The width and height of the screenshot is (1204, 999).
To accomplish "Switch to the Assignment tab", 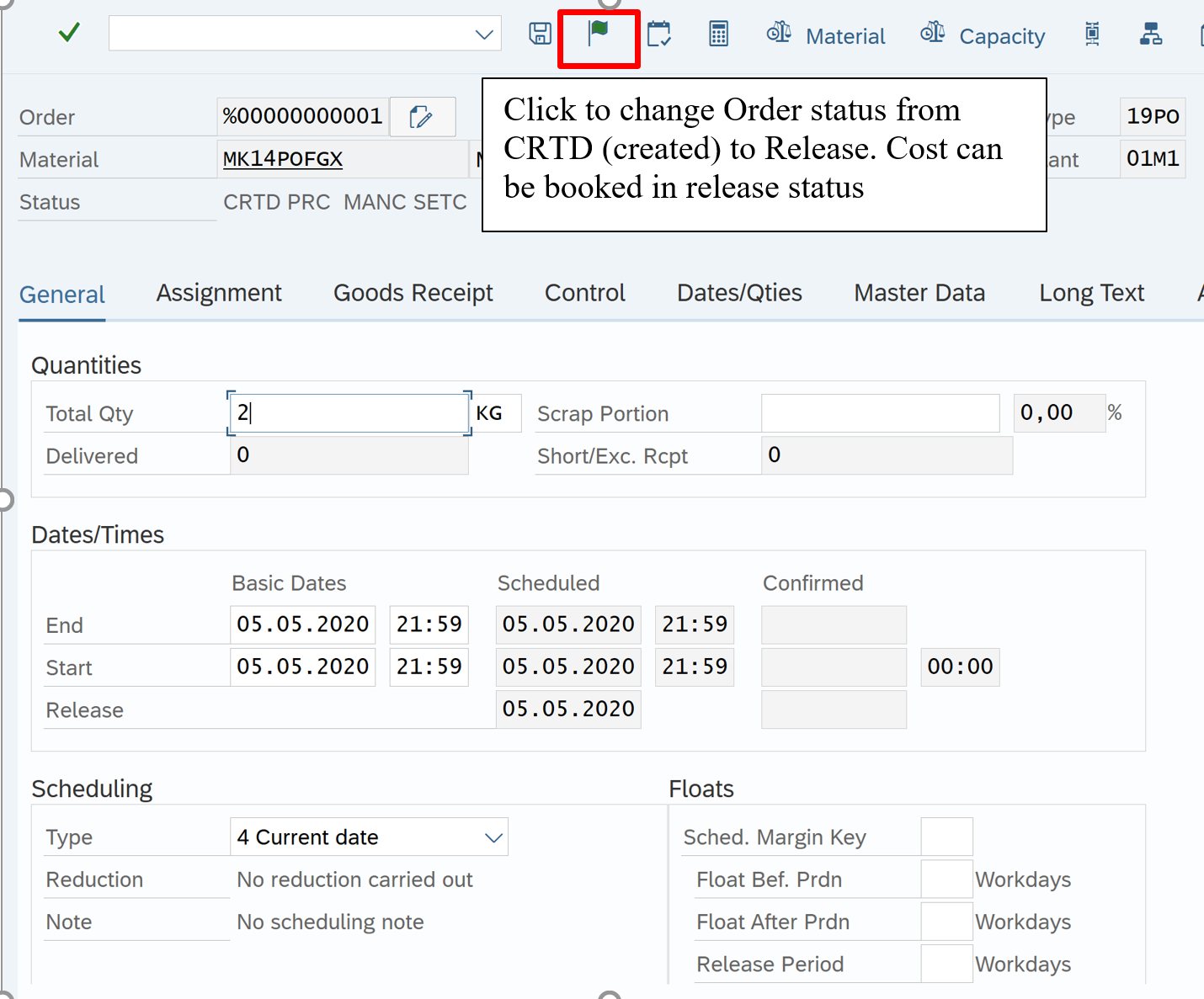I will (x=219, y=293).
